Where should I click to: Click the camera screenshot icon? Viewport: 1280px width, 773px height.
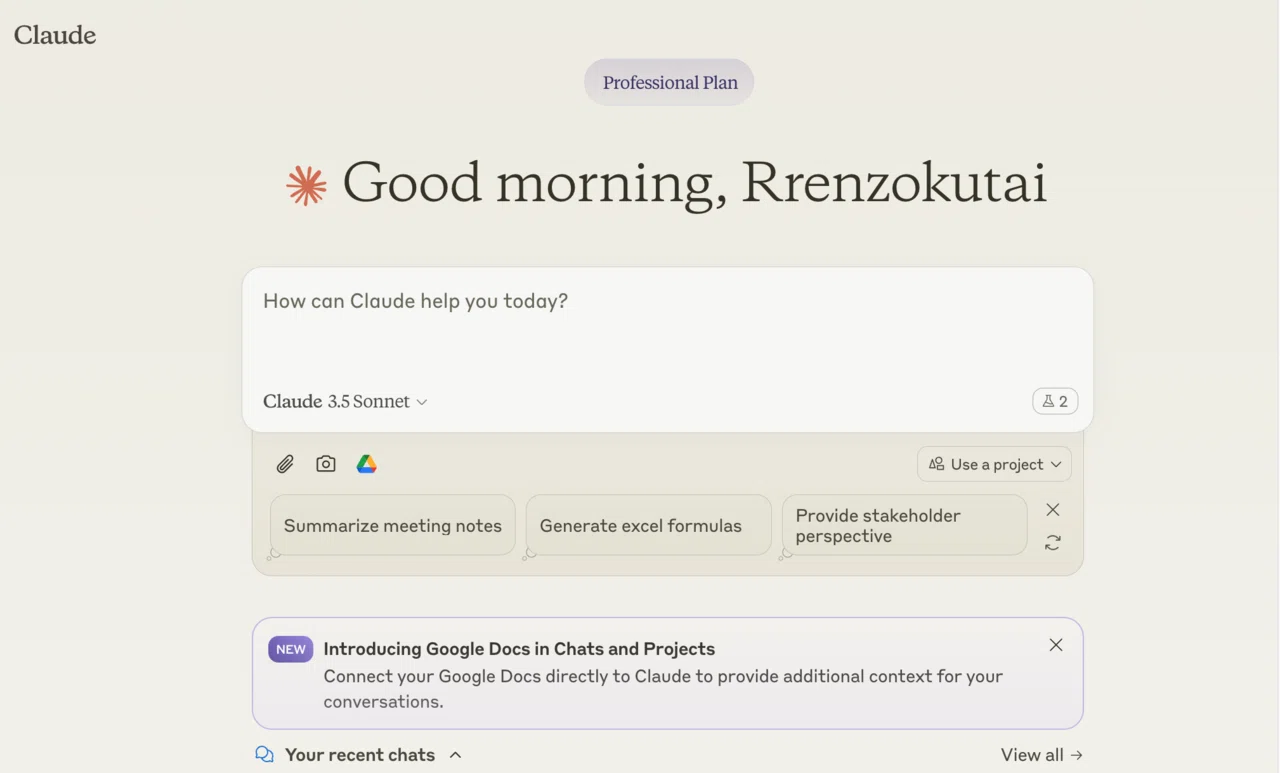click(x=326, y=464)
